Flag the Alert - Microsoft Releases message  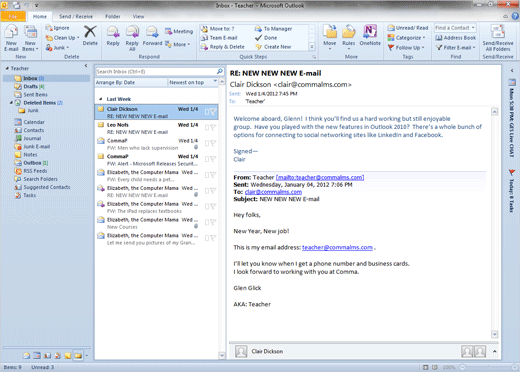213,159
